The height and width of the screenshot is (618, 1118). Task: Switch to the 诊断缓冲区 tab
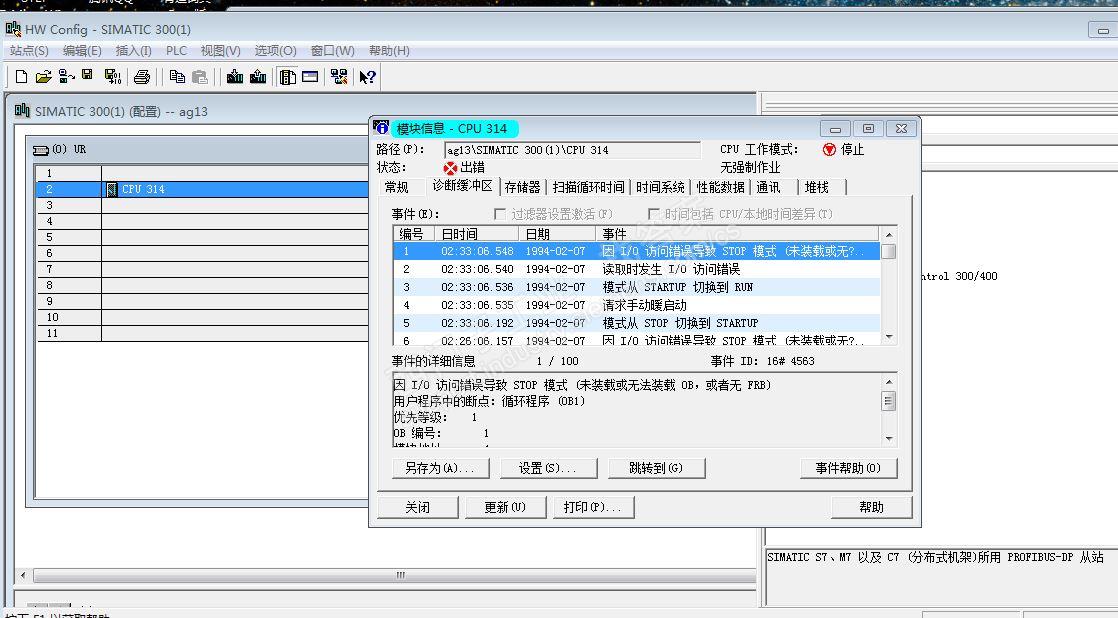click(x=463, y=185)
